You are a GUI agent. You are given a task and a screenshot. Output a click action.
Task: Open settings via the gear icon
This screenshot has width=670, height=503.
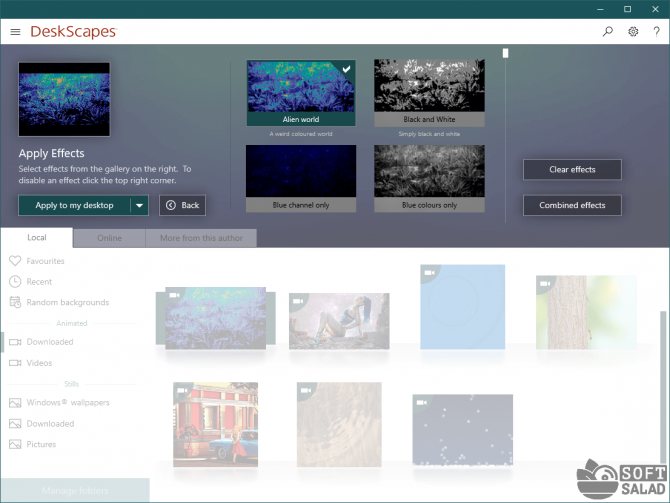(x=633, y=31)
